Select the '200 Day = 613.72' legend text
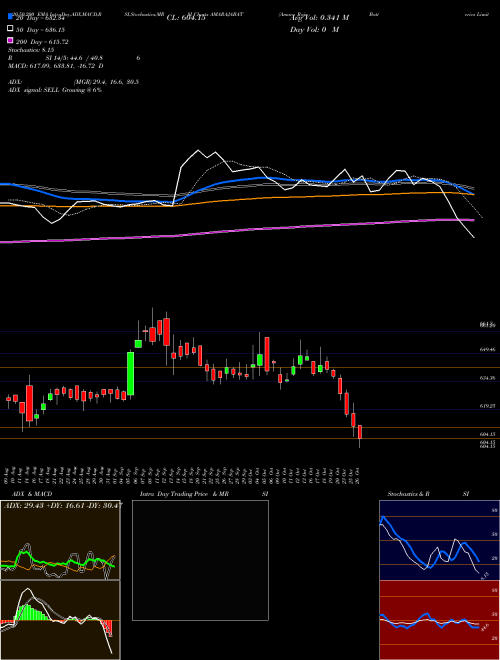Image resolution: width=500 pixels, height=660 pixels. click(x=42, y=42)
